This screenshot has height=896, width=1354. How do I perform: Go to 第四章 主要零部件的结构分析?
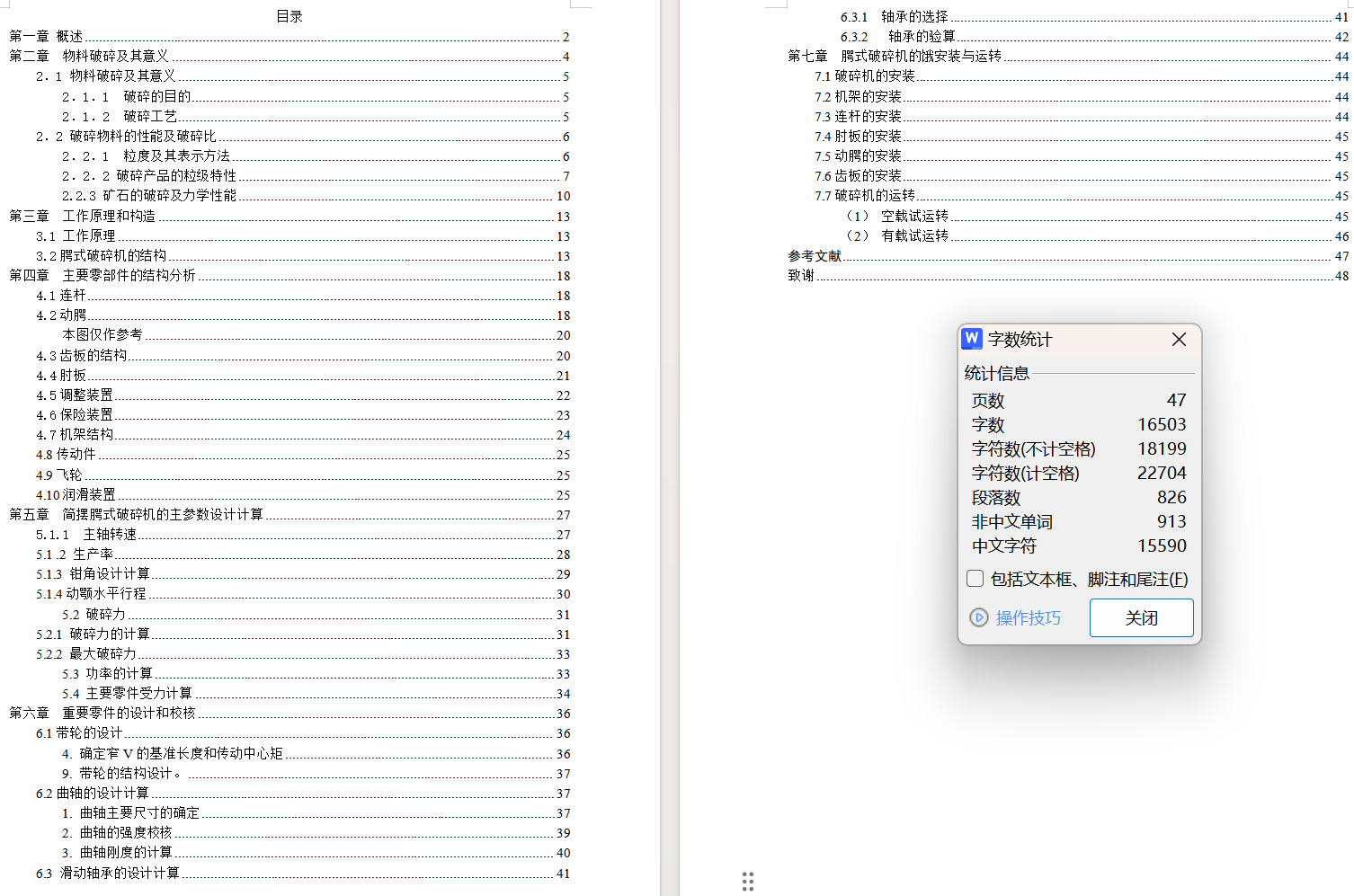pyautogui.click(x=290, y=275)
